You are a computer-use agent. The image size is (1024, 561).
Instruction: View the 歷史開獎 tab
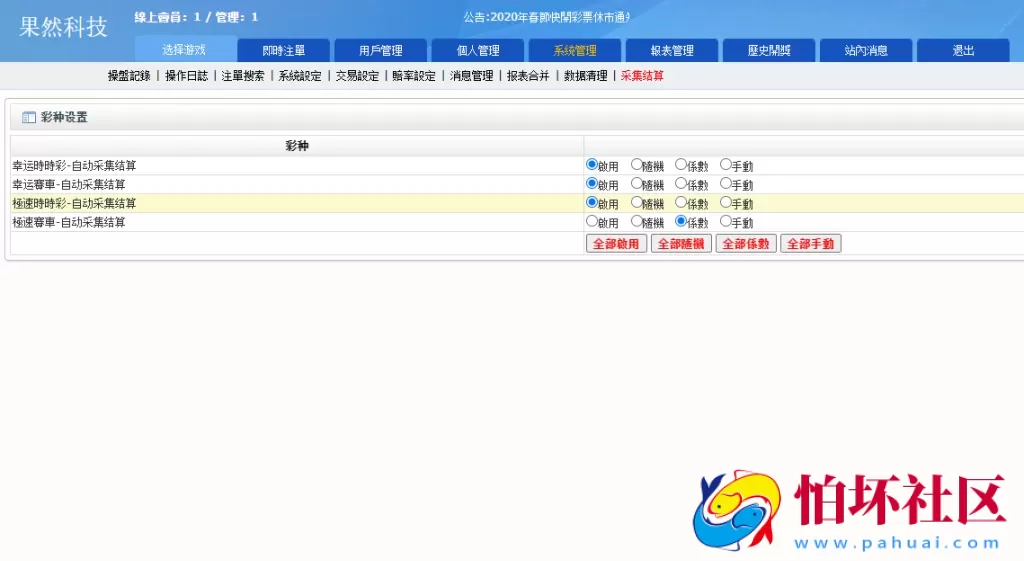pos(769,50)
